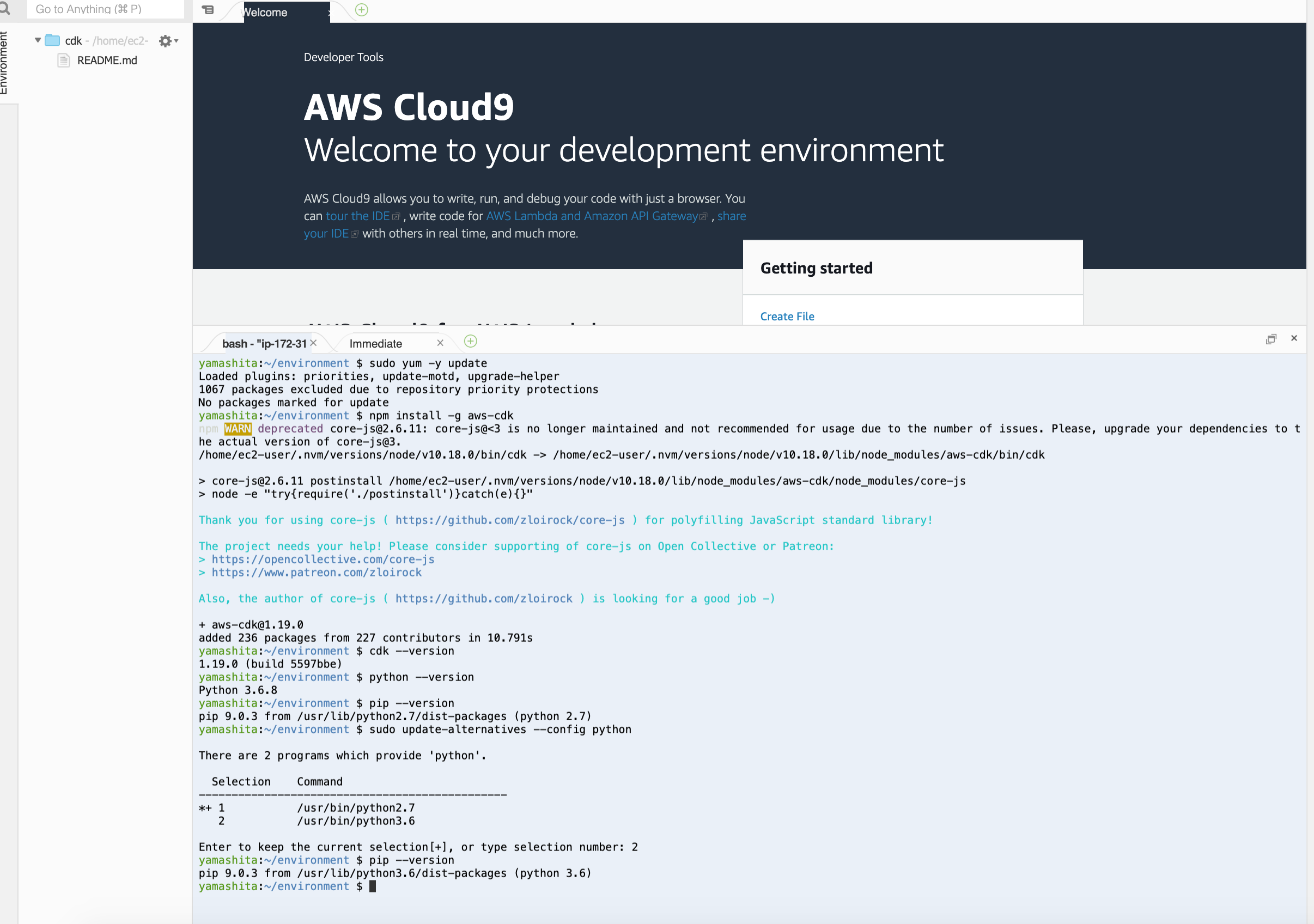Select the cdk folder icon
This screenshot has height=924, width=1314.
53,40
